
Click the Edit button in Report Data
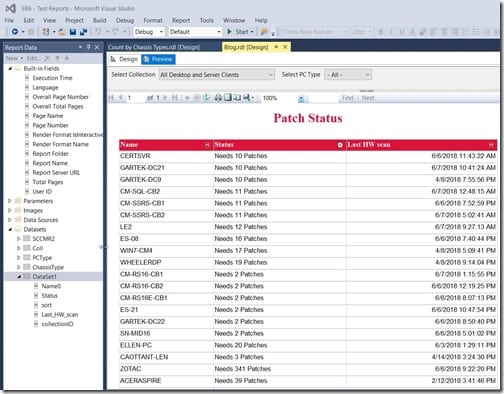33,58
